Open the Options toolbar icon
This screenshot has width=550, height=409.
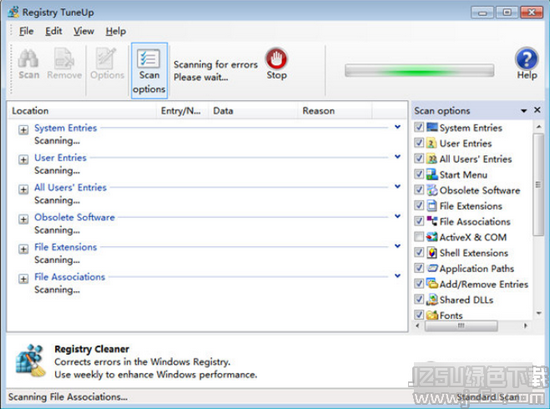point(107,58)
